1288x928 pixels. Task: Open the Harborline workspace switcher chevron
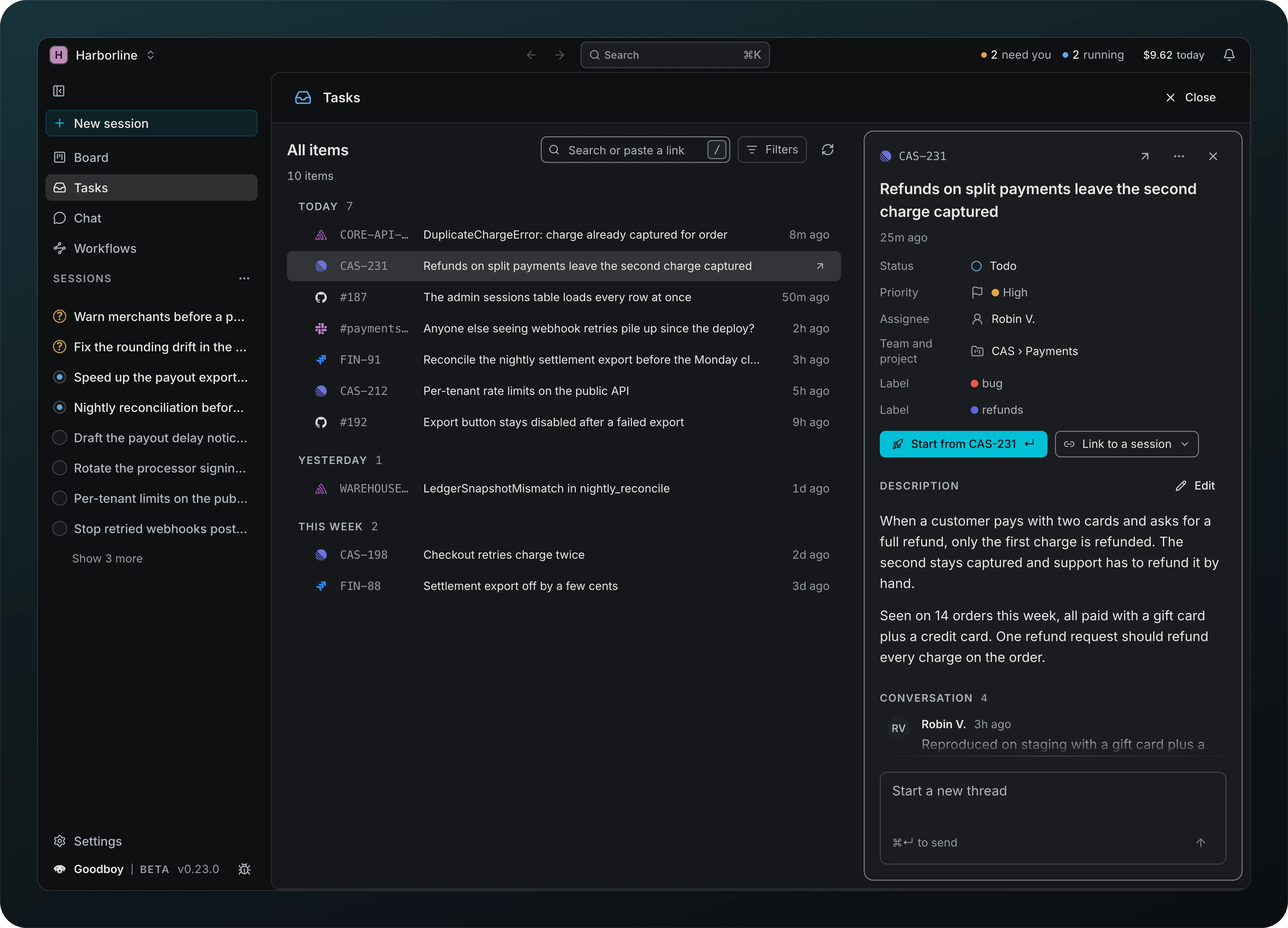151,55
